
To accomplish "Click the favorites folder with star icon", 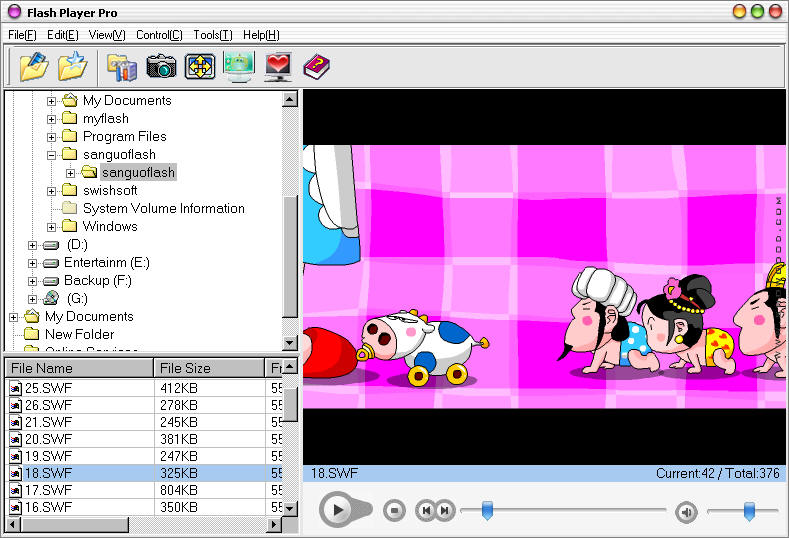I will coord(72,66).
